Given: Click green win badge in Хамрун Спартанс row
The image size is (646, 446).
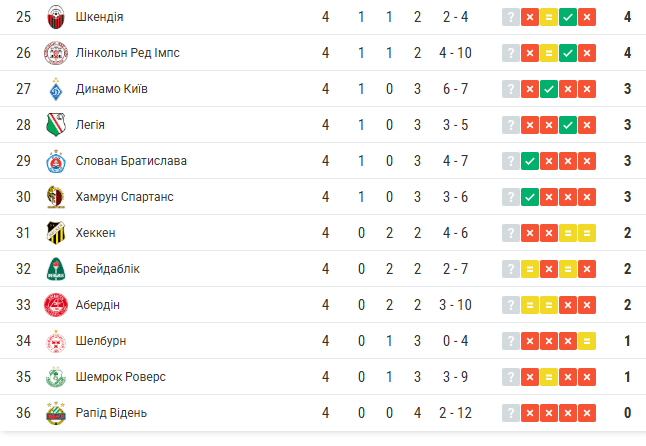Looking at the screenshot, I should tap(530, 197).
